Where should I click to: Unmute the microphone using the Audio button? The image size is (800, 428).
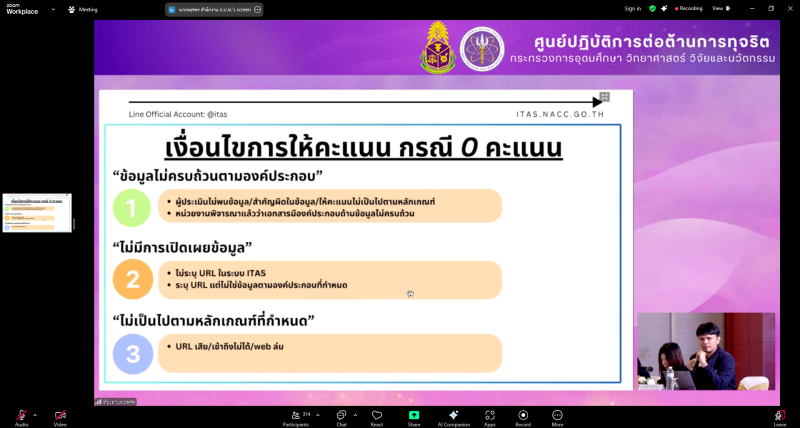[21, 415]
